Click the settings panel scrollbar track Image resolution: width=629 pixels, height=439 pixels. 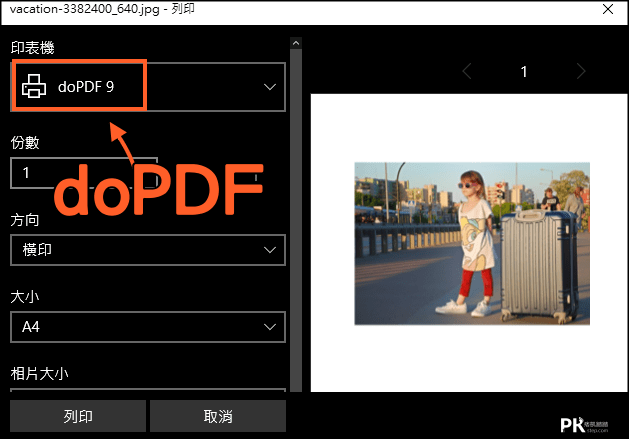point(296,220)
